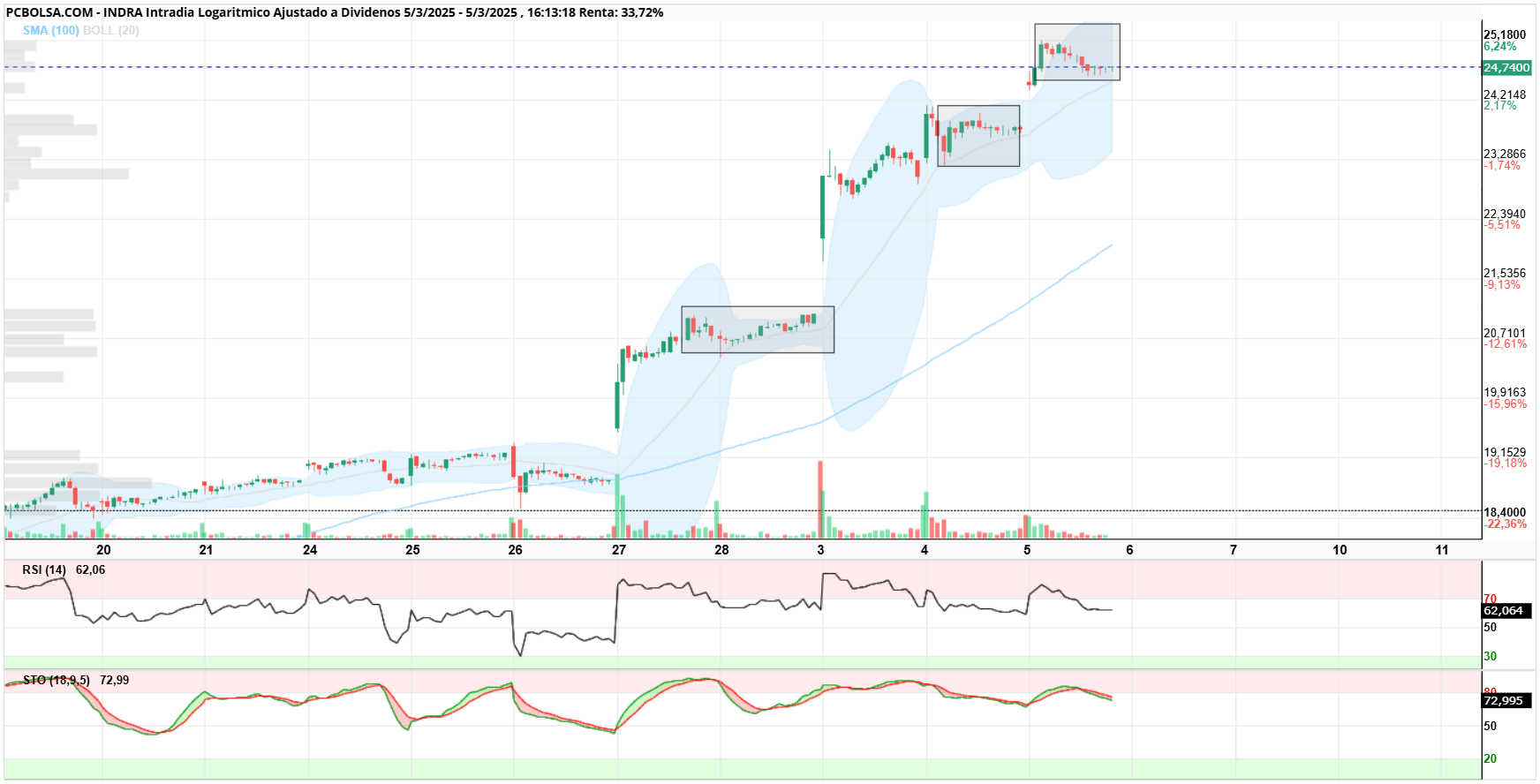This screenshot has width=1540, height=784.
Task: Click the -15,96% percentage label
Action: 1505,404
